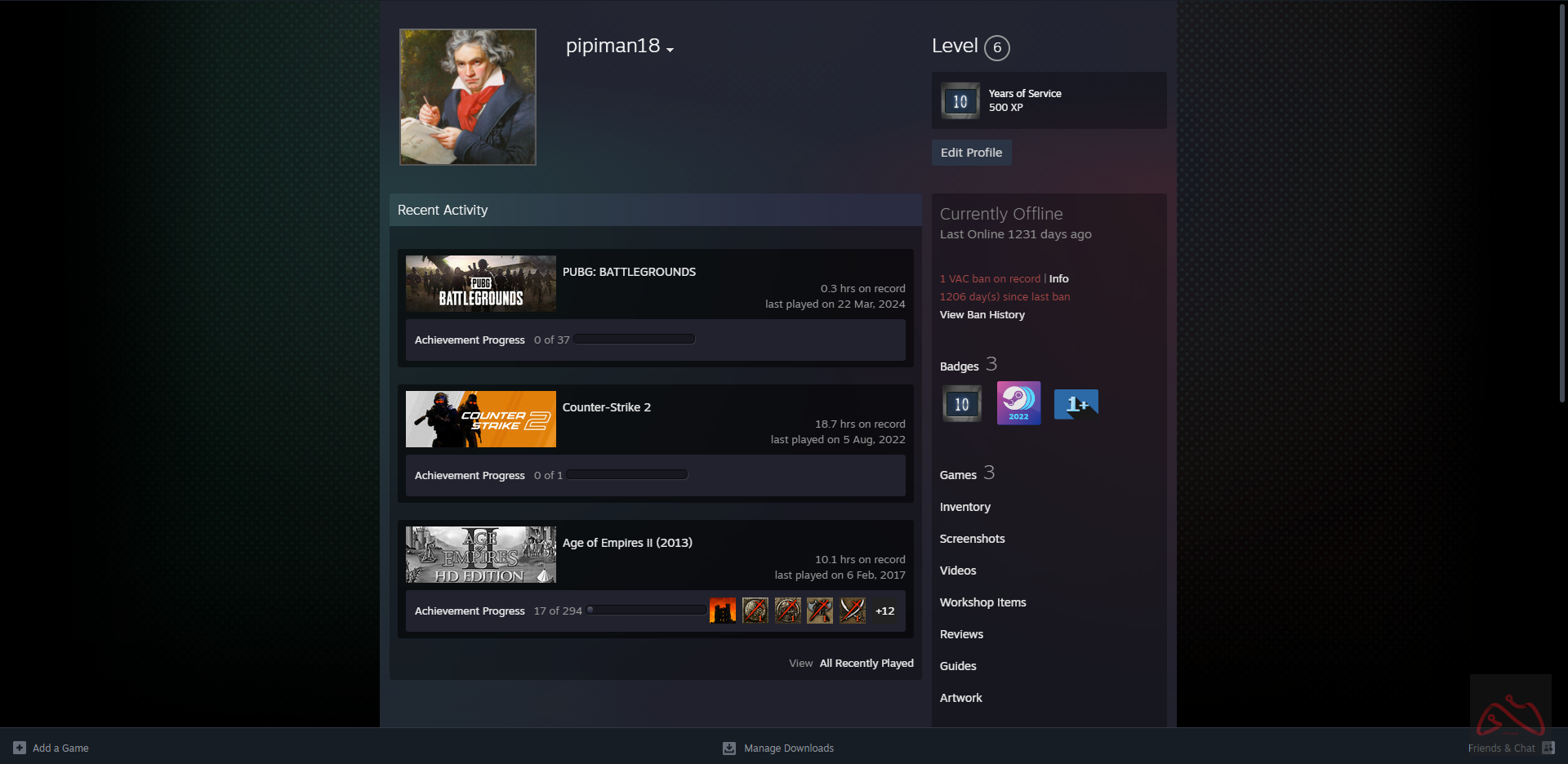Screen dimensions: 1568x764
Task: Open View Ban History link
Action: tap(982, 315)
